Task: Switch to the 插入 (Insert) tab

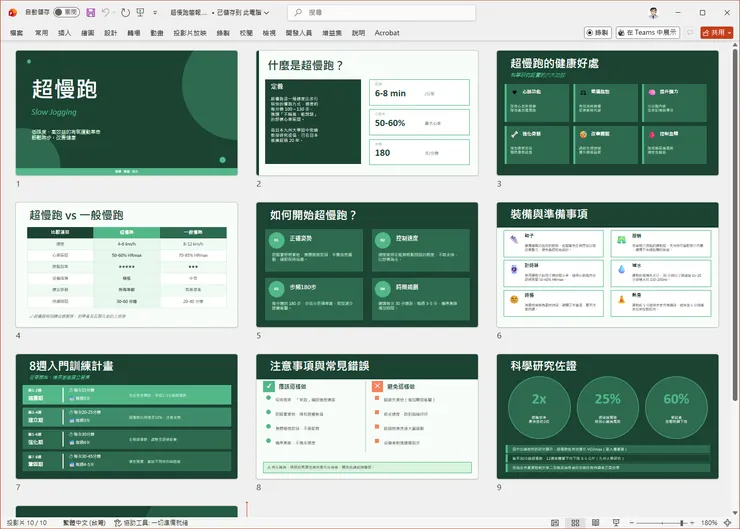Action: point(64,33)
